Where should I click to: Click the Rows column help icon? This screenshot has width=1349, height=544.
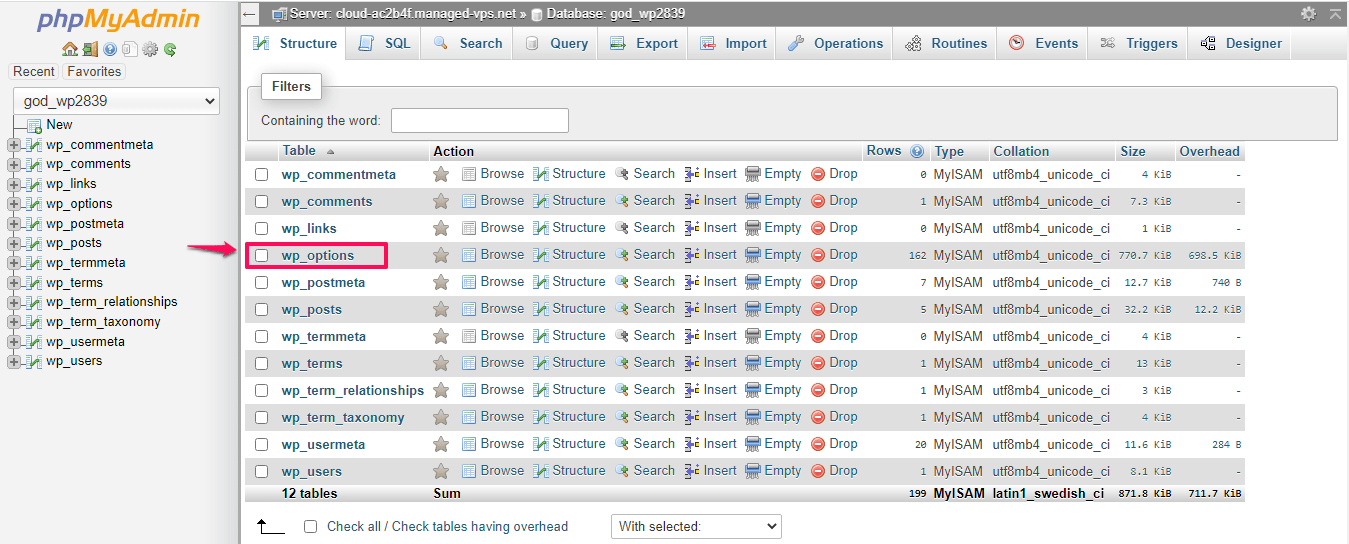(x=917, y=151)
